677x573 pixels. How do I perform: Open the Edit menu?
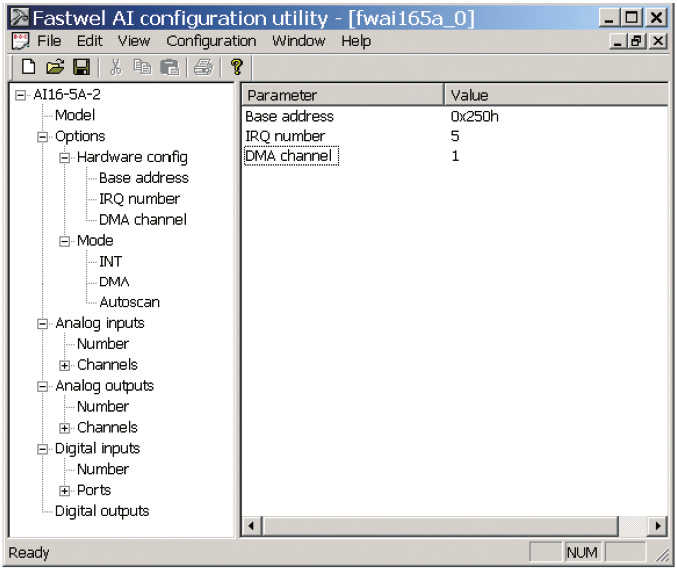point(89,41)
